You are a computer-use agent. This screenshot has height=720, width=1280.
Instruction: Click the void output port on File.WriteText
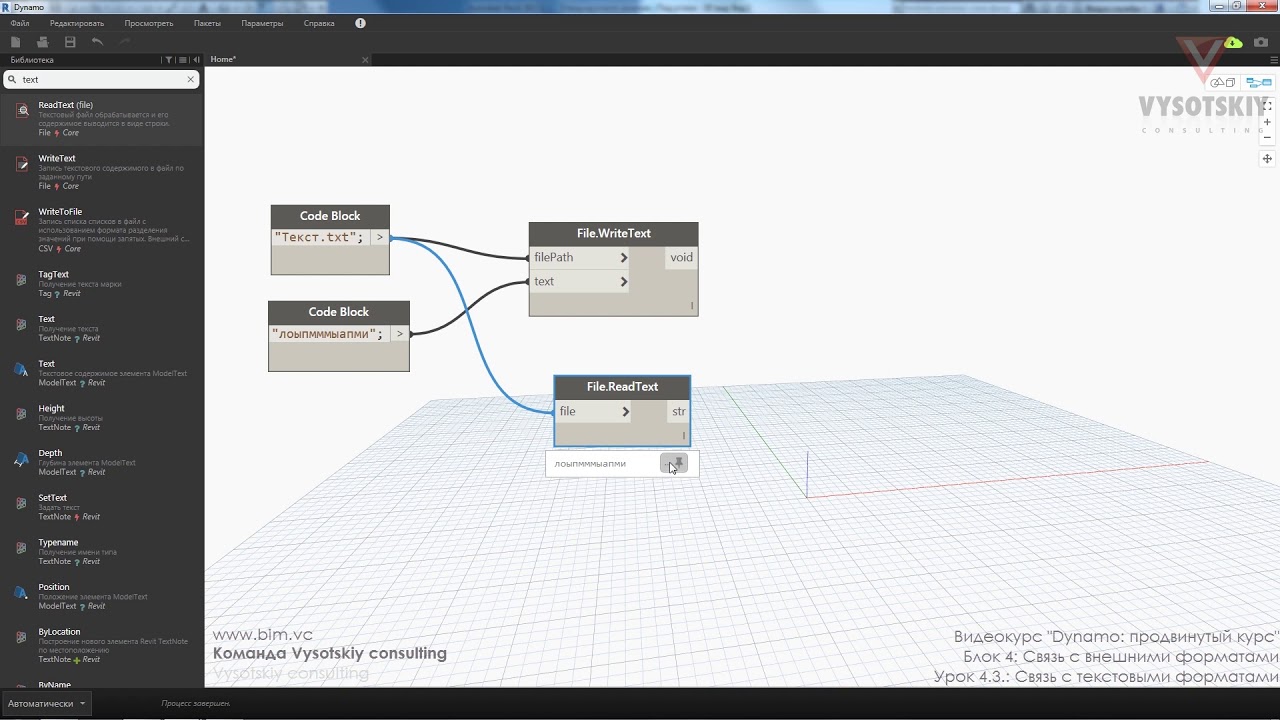click(681, 257)
